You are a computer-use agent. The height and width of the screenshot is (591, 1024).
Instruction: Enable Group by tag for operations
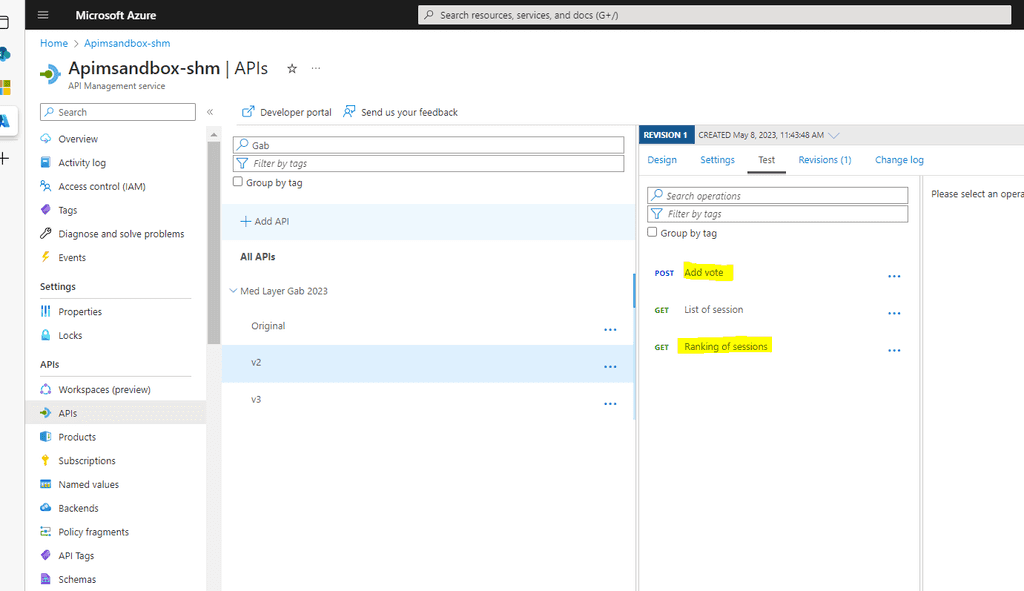tap(652, 232)
